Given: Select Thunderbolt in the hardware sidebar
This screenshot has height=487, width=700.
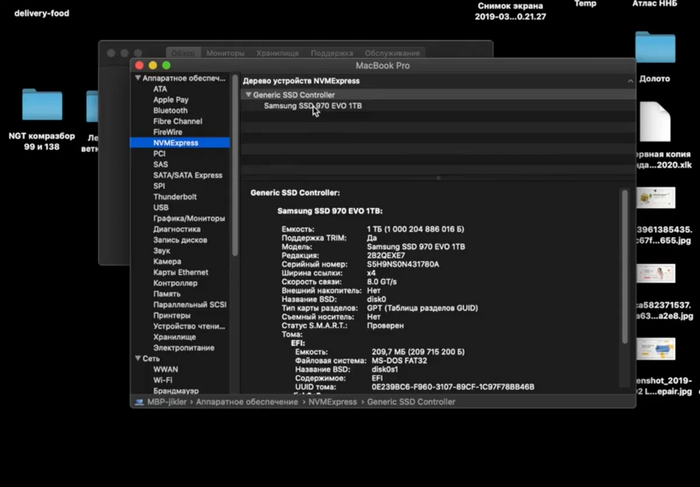Looking at the screenshot, I should tap(175, 197).
